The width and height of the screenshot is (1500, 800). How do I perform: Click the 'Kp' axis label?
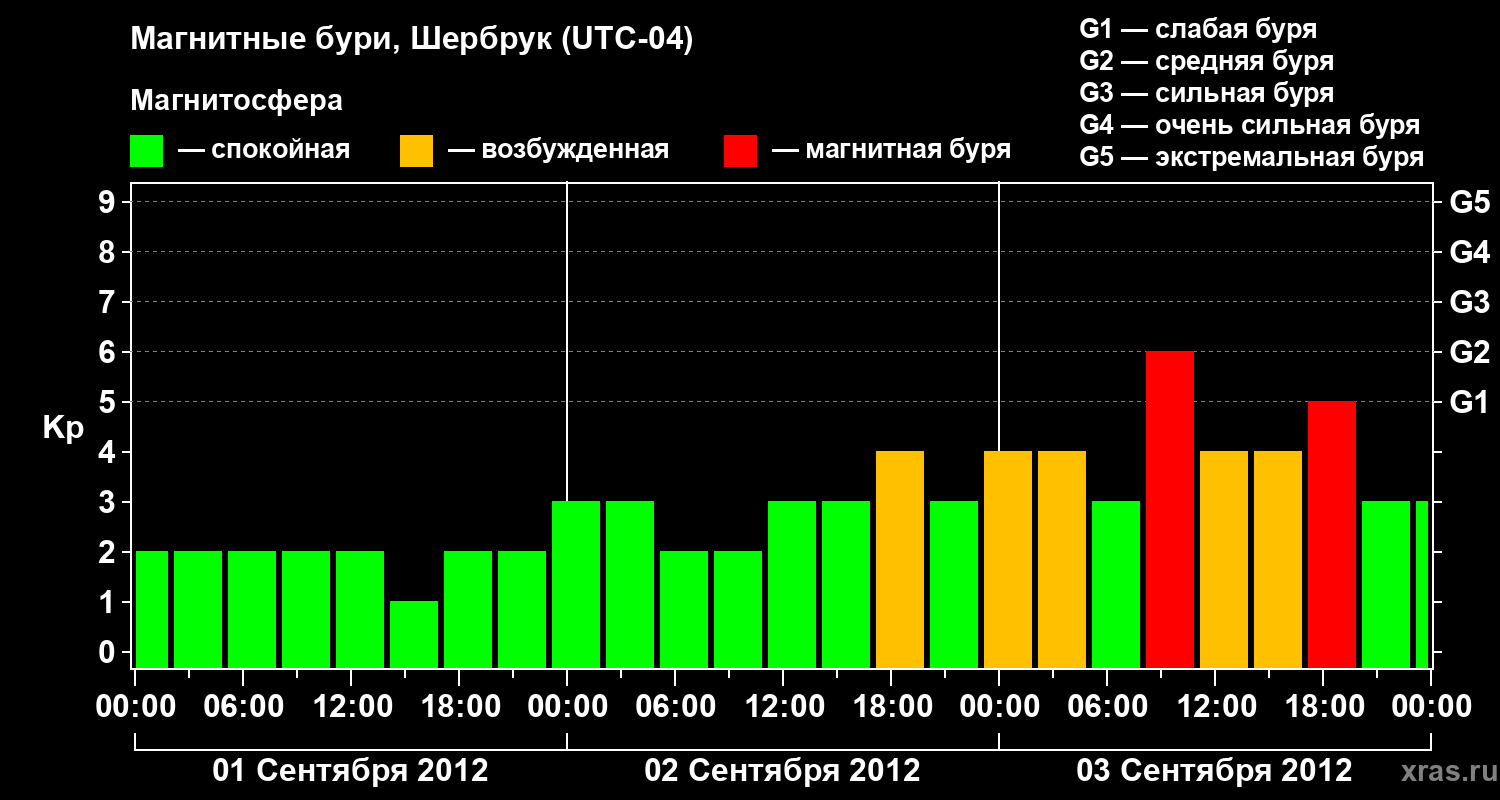point(63,428)
